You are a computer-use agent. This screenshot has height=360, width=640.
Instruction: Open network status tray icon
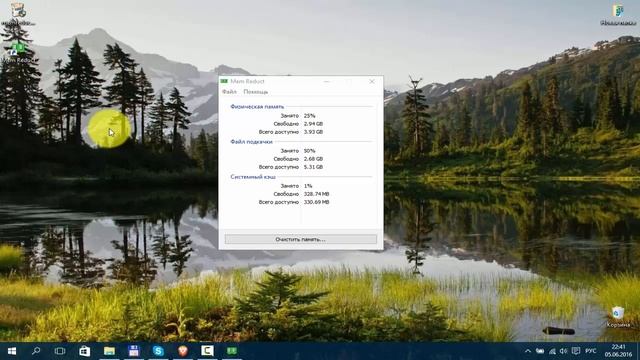(x=552, y=351)
